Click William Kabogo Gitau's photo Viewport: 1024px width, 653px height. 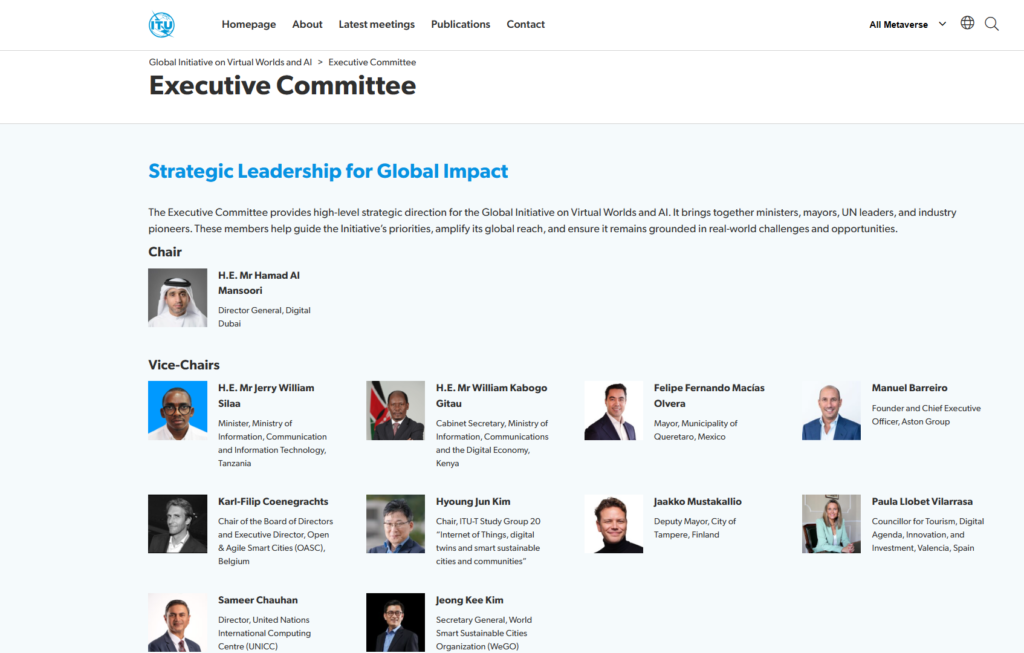[396, 410]
